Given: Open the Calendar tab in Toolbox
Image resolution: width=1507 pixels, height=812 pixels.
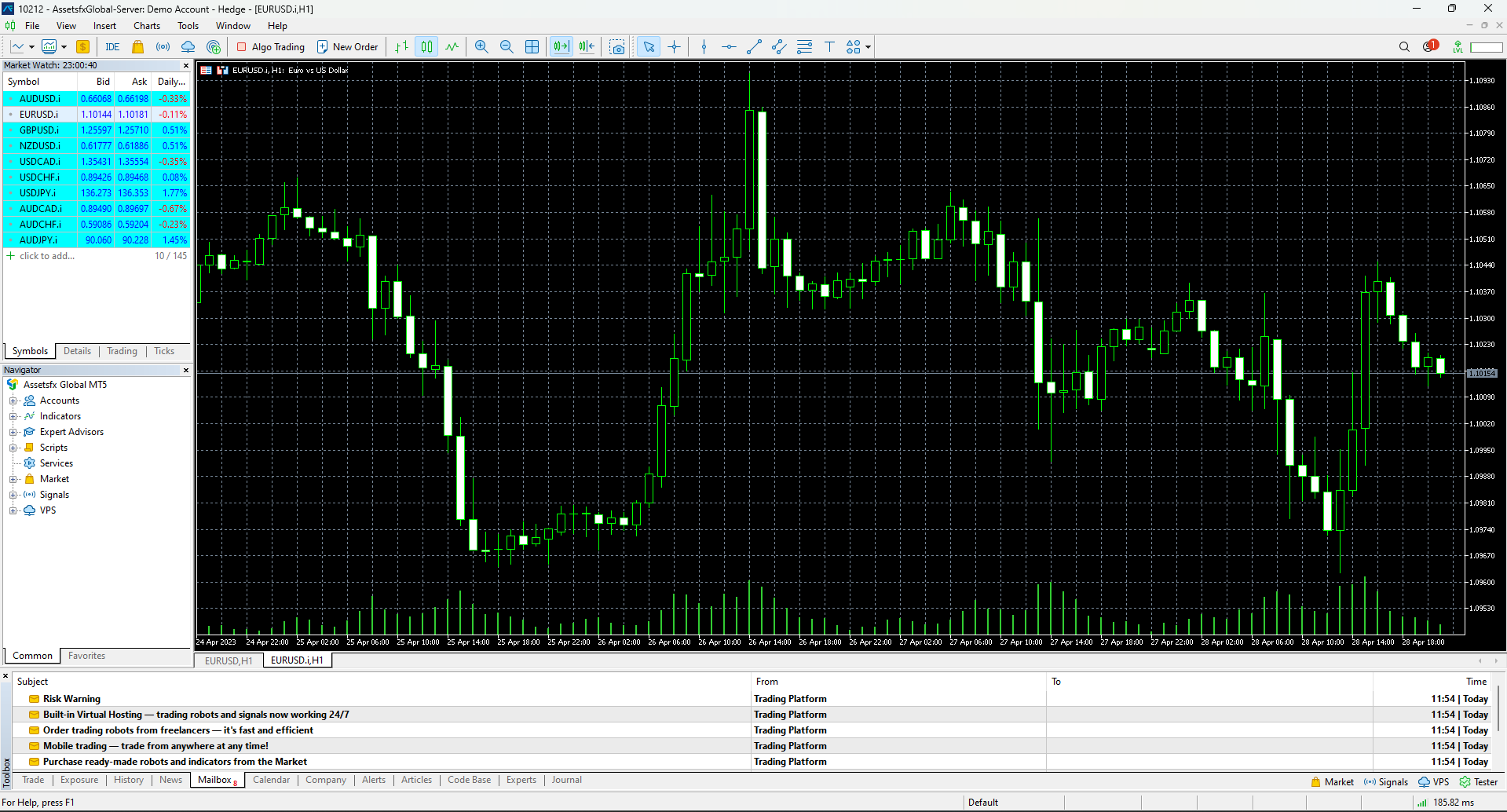Looking at the screenshot, I should 271,780.
